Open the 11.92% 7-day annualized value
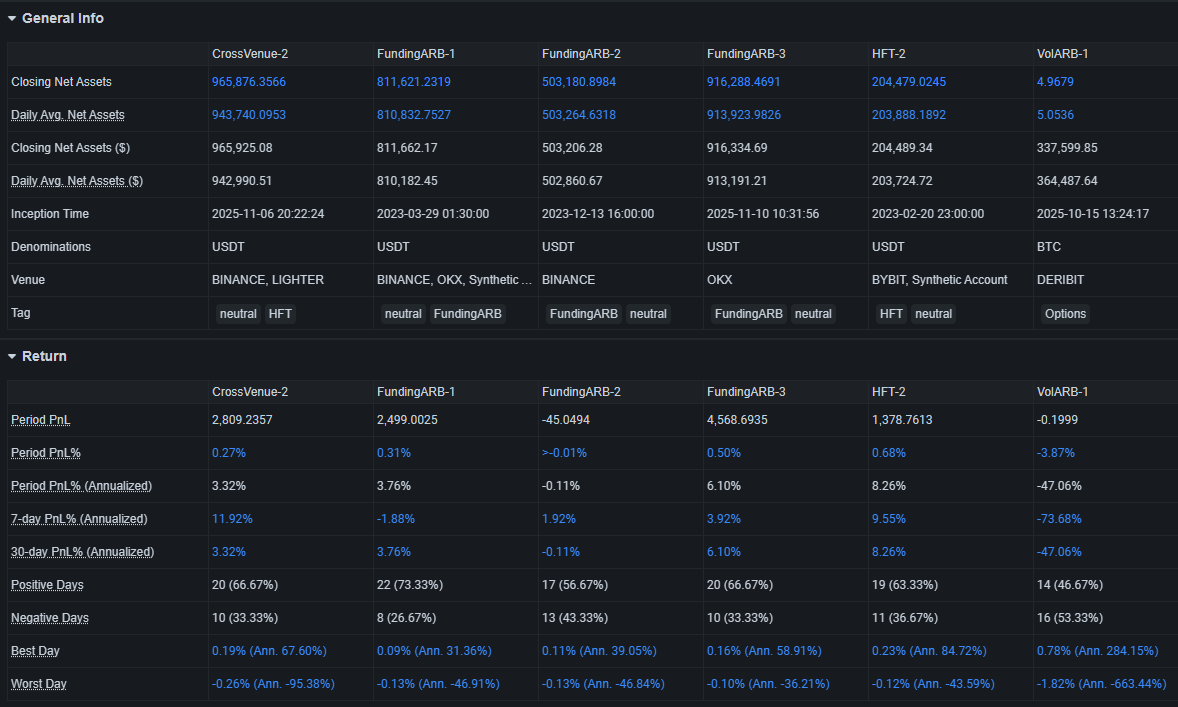The height and width of the screenshot is (707, 1178). [232, 519]
